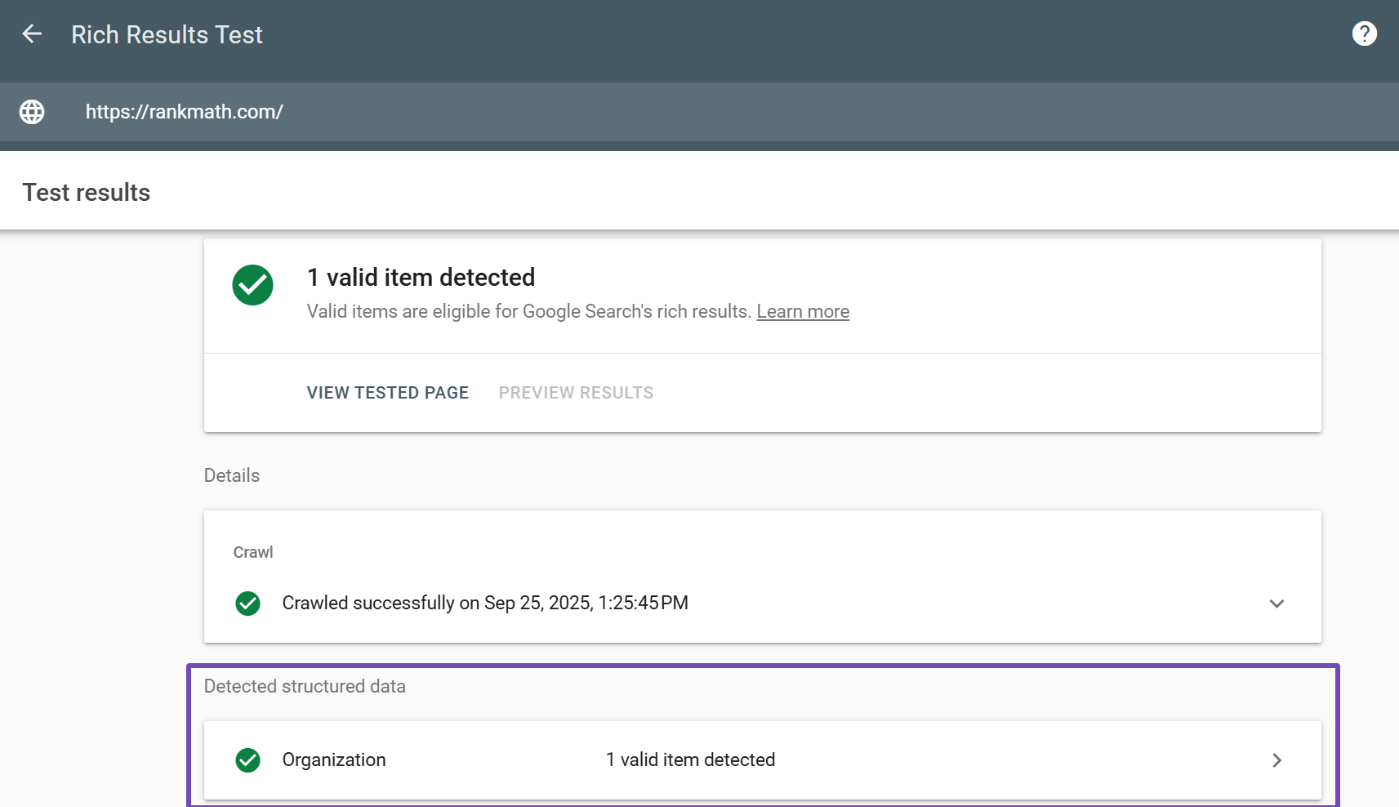Click the VIEW TESTED PAGE button

coord(387,393)
